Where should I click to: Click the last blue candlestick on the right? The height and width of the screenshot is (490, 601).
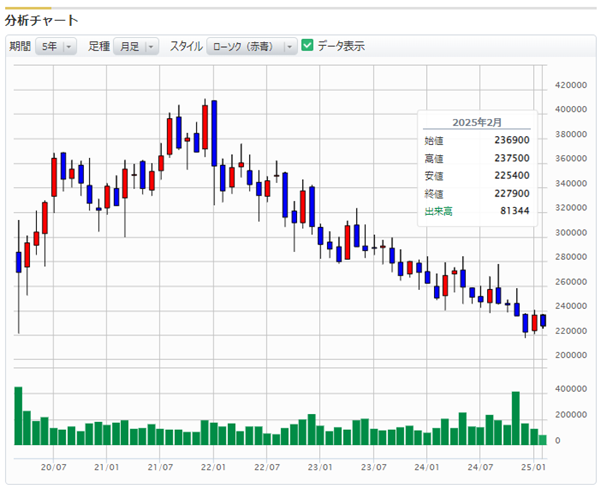click(x=543, y=321)
